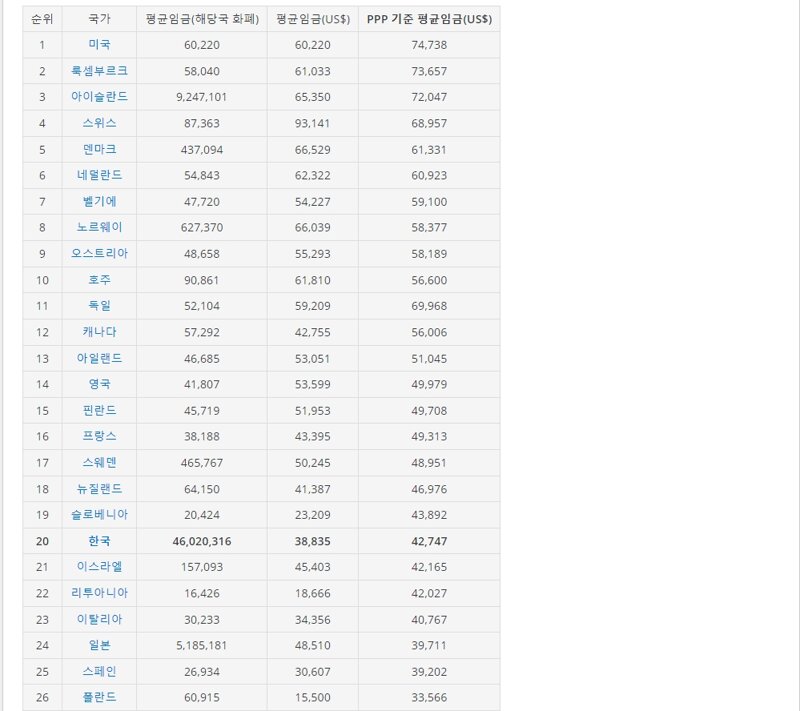Open the 아일랜드 country link
800x711 pixels.
click(x=99, y=359)
